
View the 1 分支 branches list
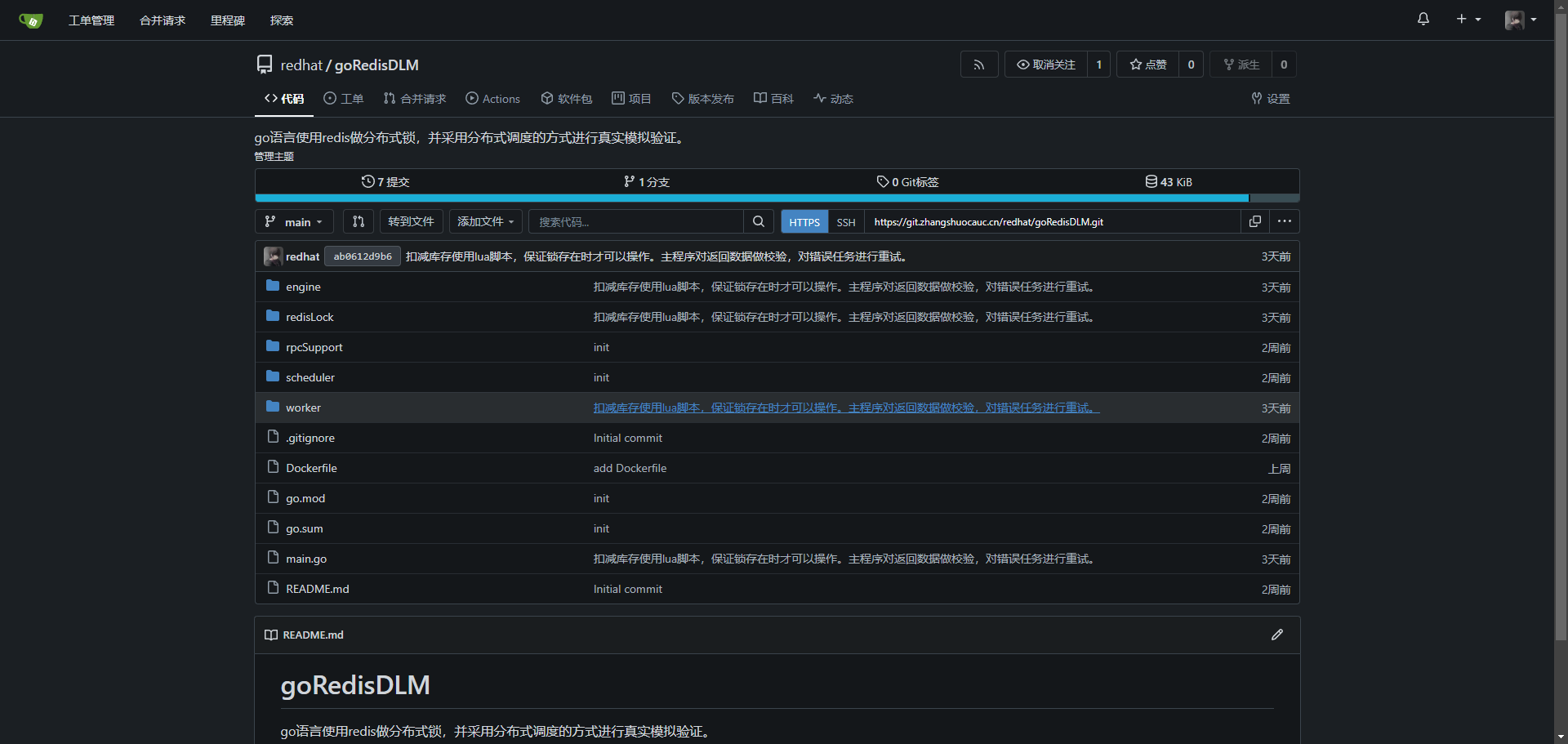647,181
